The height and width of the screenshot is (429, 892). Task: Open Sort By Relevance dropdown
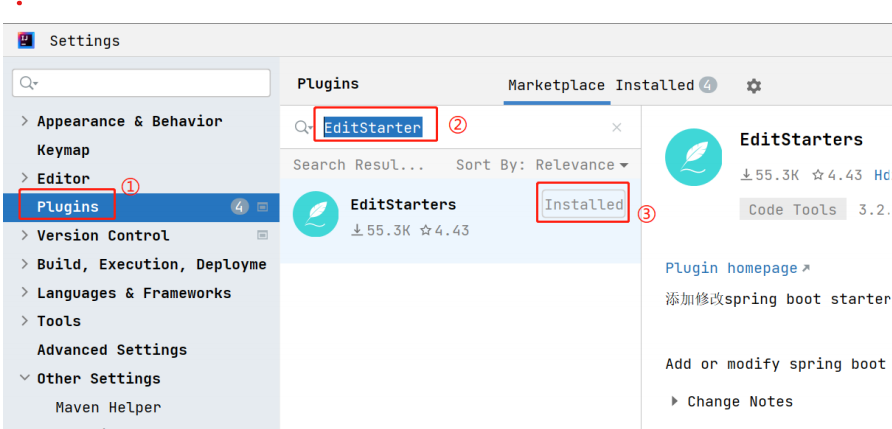pyautogui.click(x=542, y=165)
